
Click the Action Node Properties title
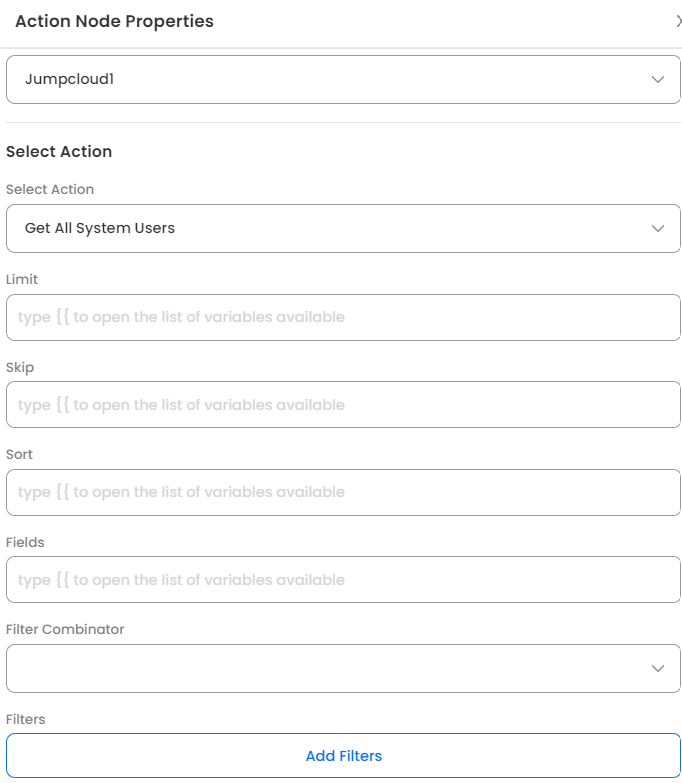point(114,21)
